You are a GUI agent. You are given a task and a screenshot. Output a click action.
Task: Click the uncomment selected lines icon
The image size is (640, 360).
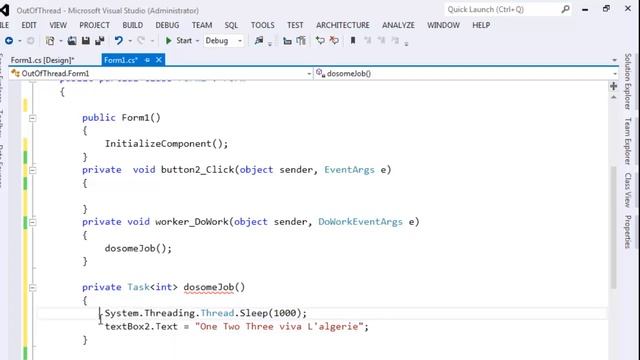click(334, 40)
